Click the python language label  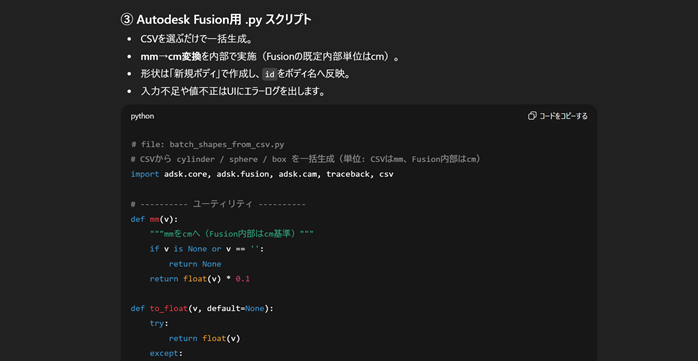[142, 116]
